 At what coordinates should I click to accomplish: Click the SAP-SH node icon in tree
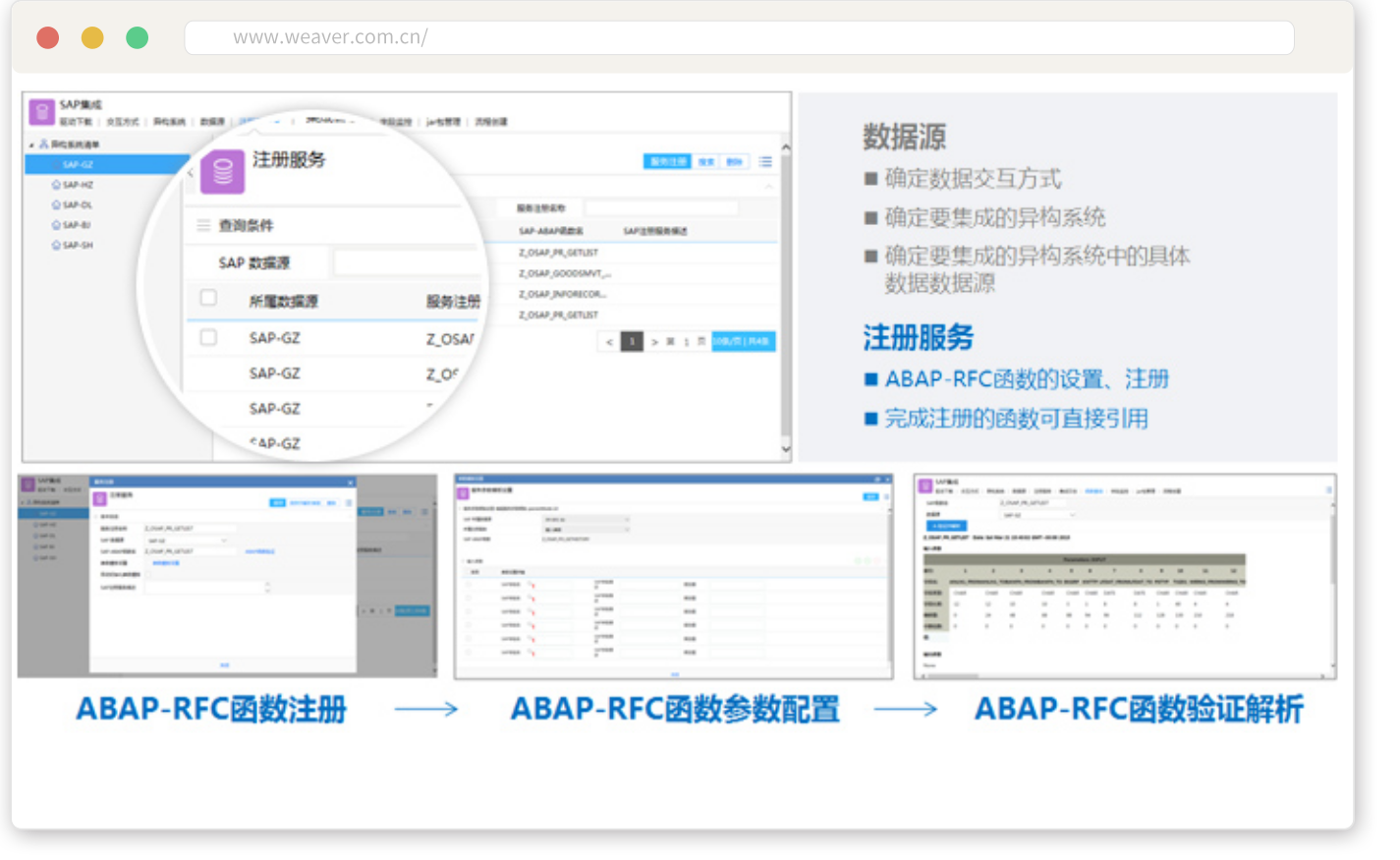coord(56,245)
